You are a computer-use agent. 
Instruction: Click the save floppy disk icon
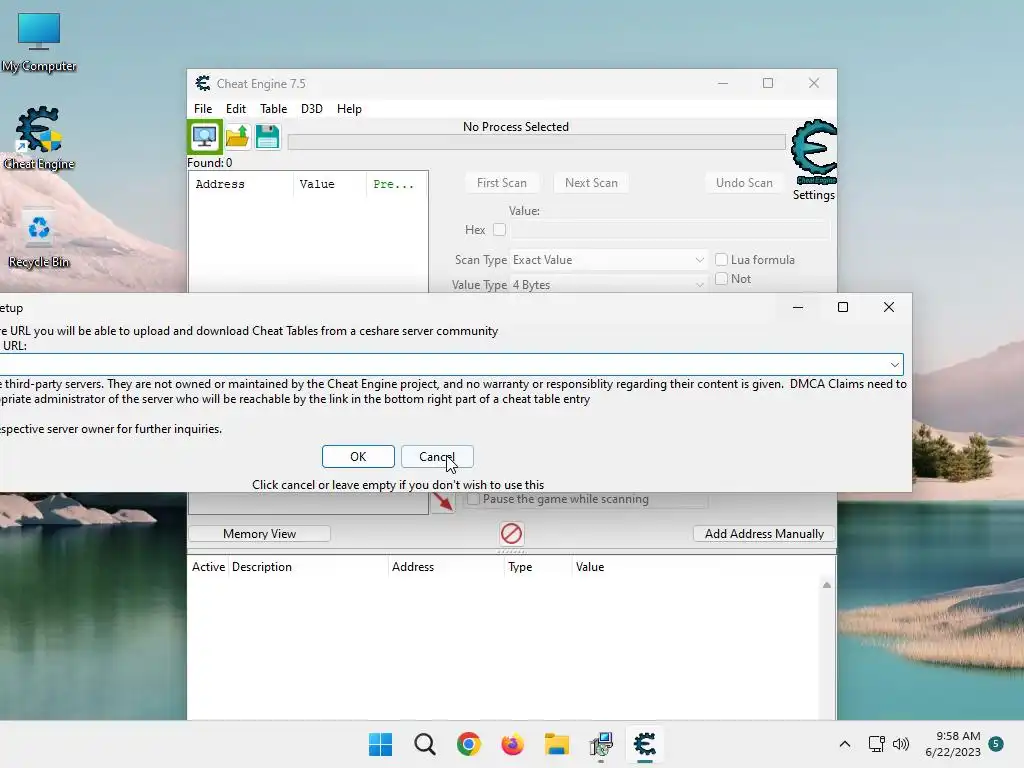coord(268,136)
